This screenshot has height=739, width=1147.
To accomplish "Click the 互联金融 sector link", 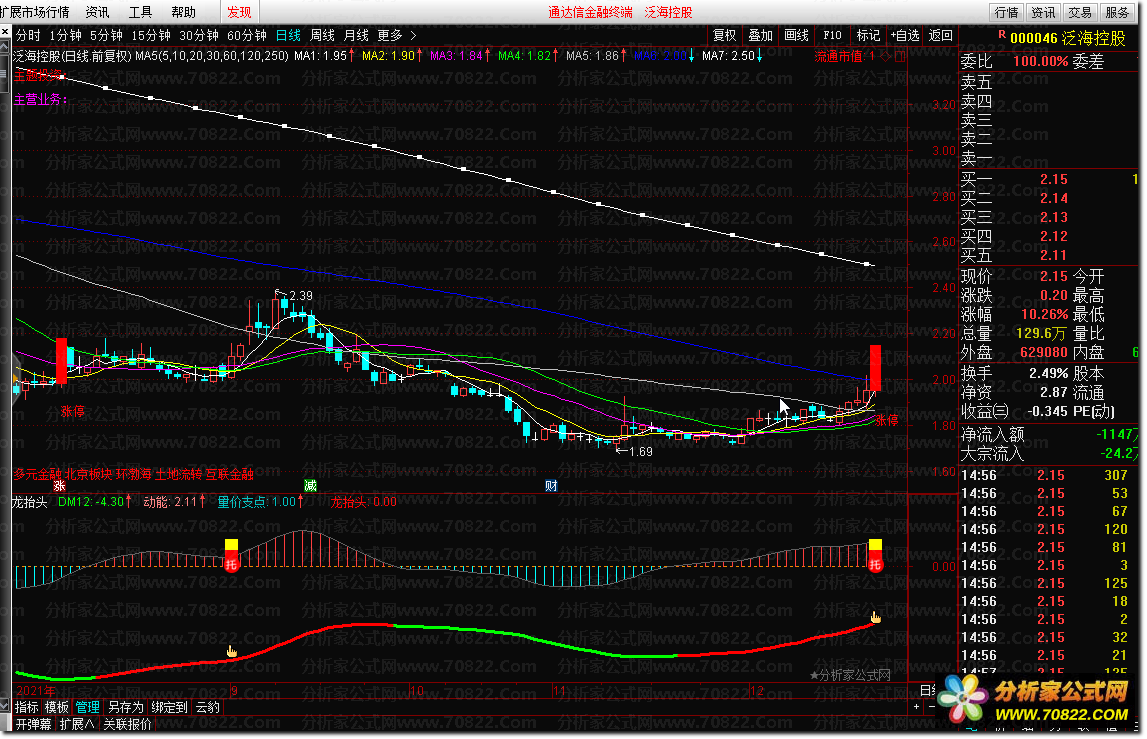I will pos(230,474).
